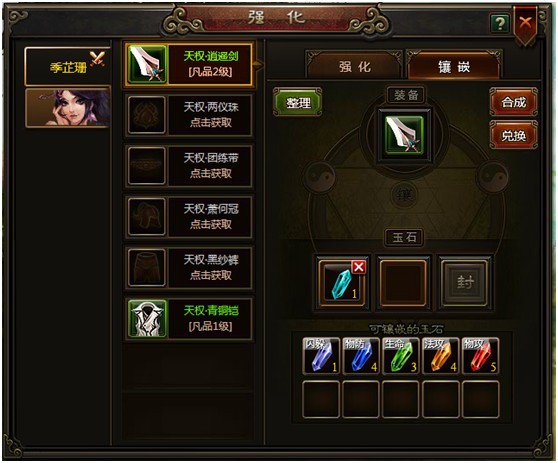
Task: Click the sword in the 装备 slot
Action: click(404, 135)
